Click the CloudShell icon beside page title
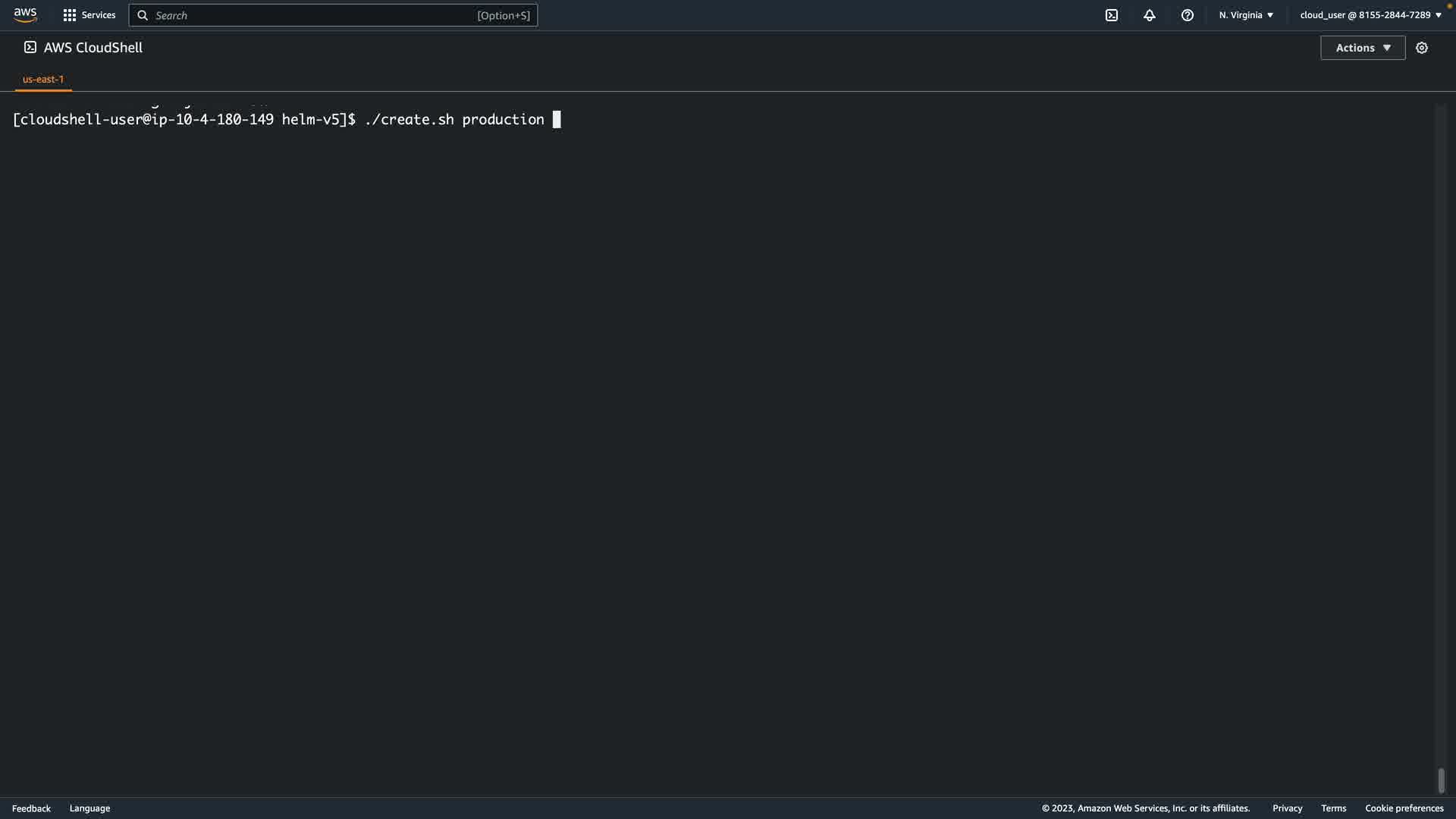This screenshot has height=819, width=1456. point(30,47)
